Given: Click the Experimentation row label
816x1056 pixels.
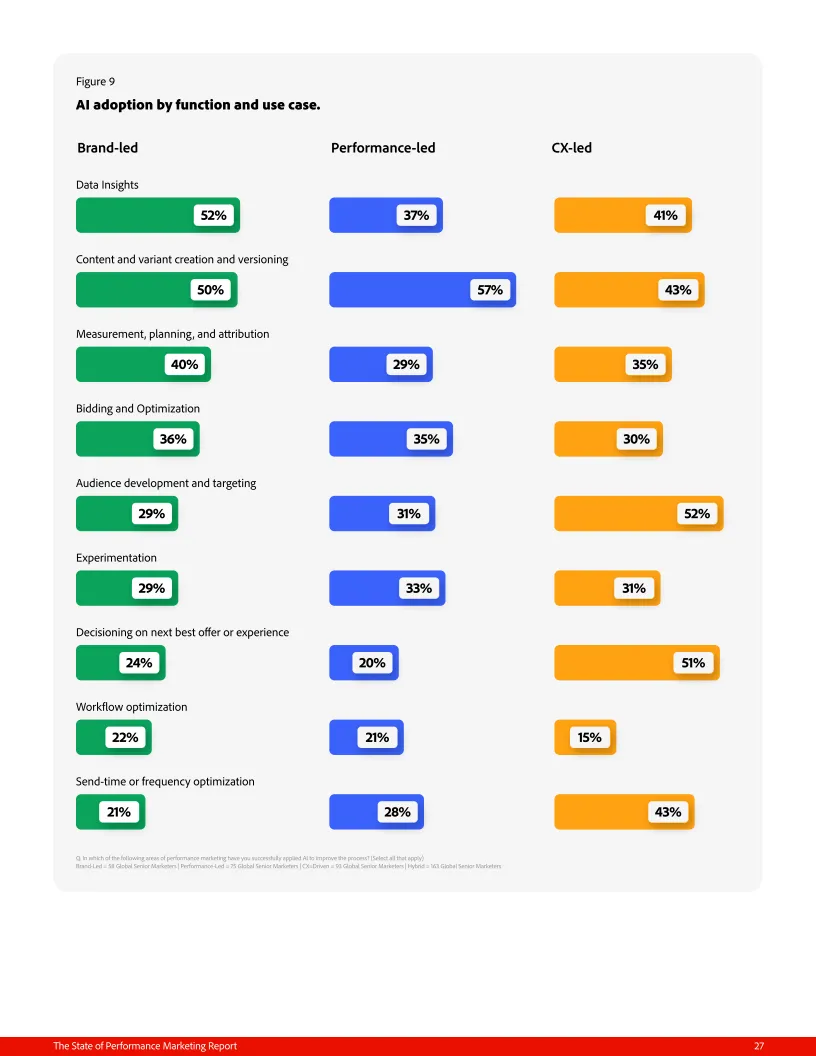Looking at the screenshot, I should pos(116,558).
